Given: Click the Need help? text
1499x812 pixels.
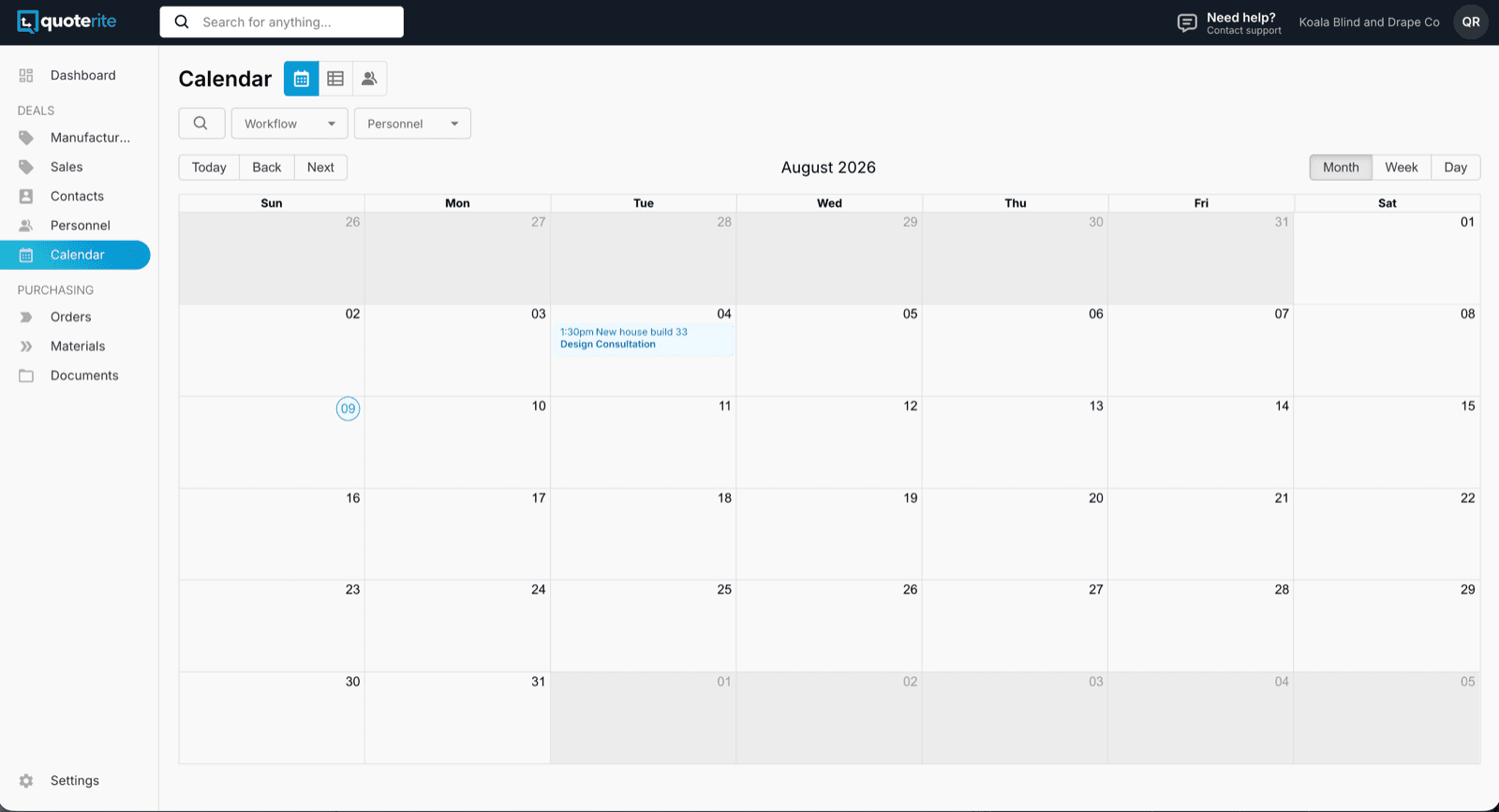Looking at the screenshot, I should 1240,17.
